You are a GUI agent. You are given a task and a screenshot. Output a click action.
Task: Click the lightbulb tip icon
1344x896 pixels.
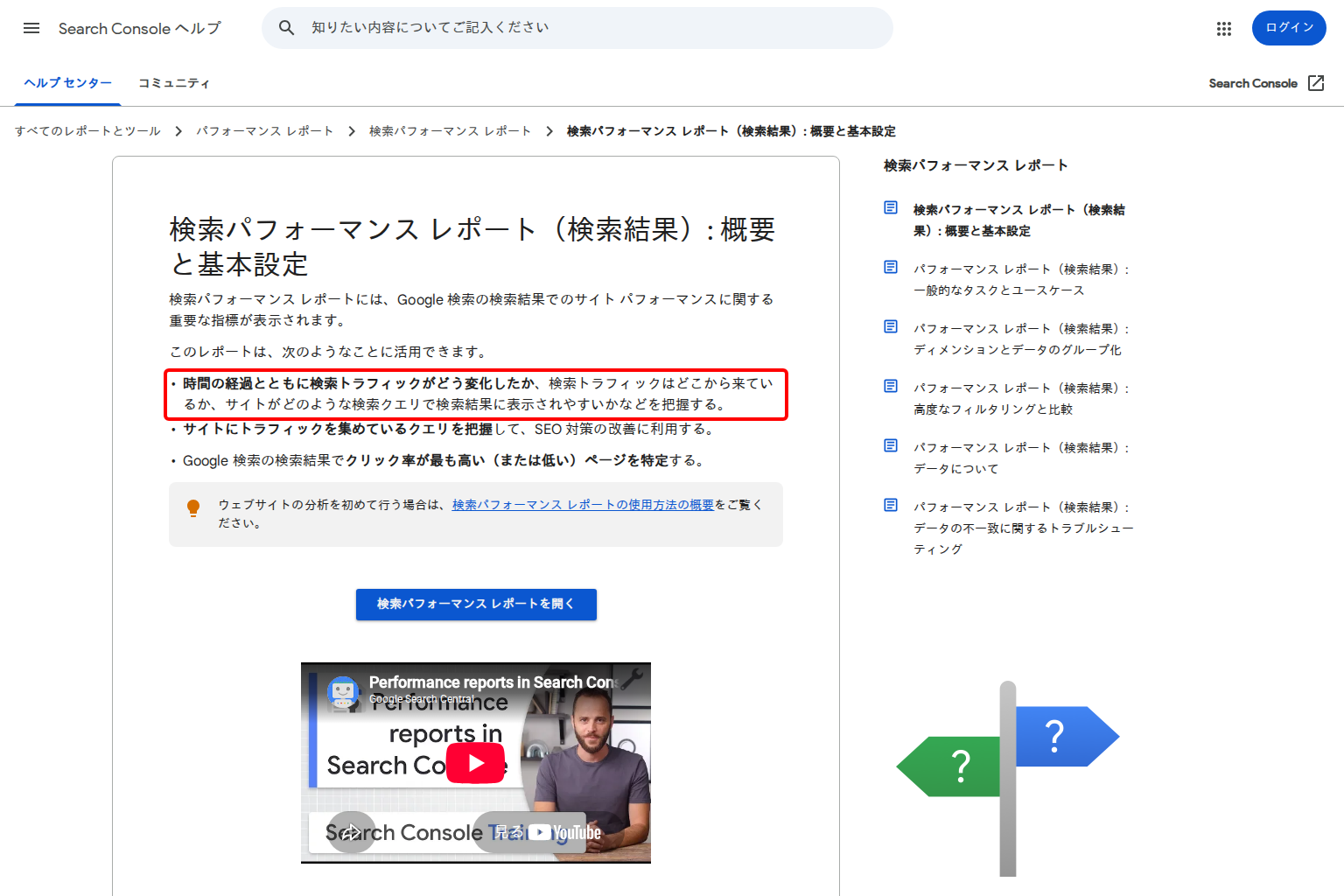pos(193,508)
